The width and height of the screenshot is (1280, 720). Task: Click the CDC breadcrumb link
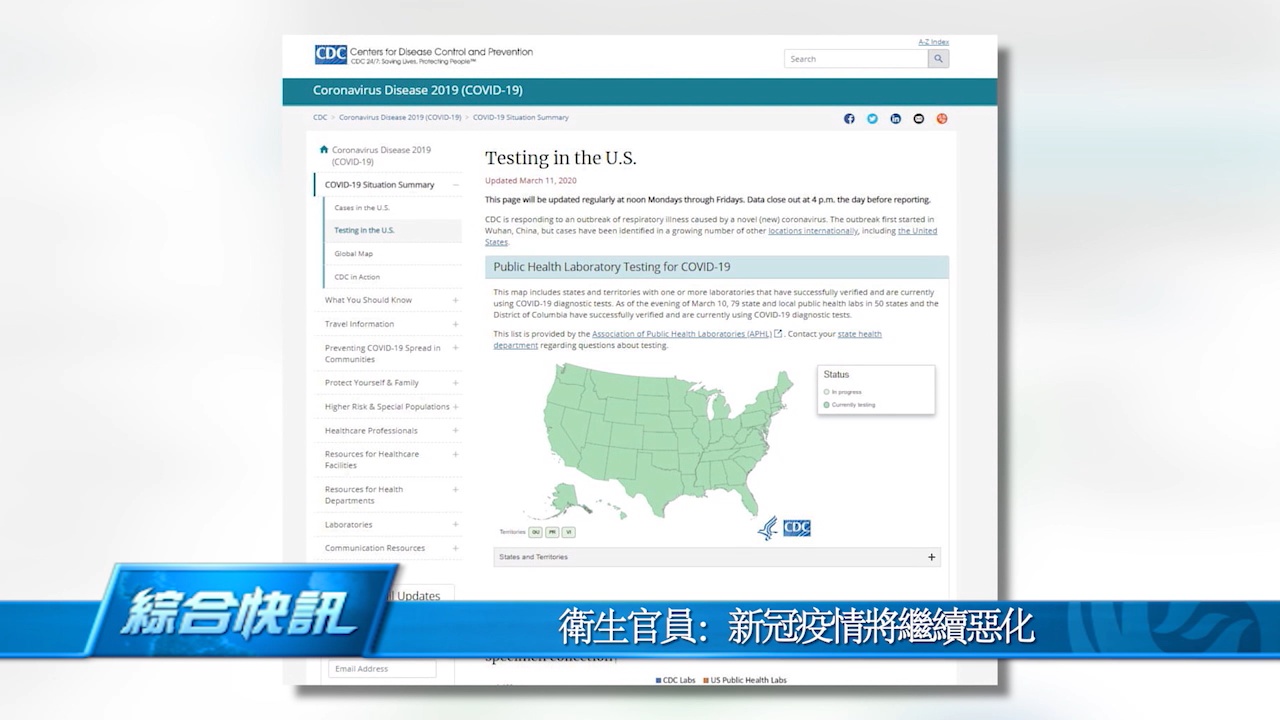pos(320,117)
